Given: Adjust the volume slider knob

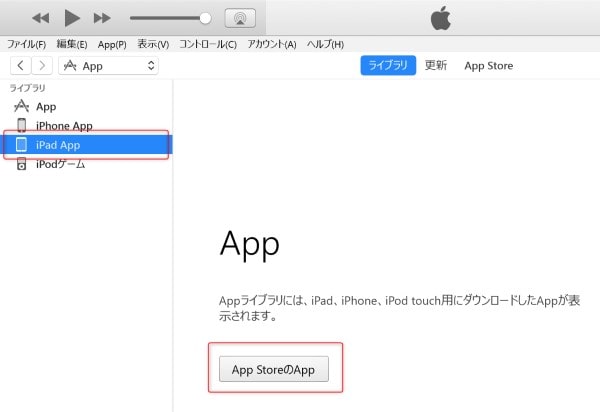Looking at the screenshot, I should click(205, 18).
